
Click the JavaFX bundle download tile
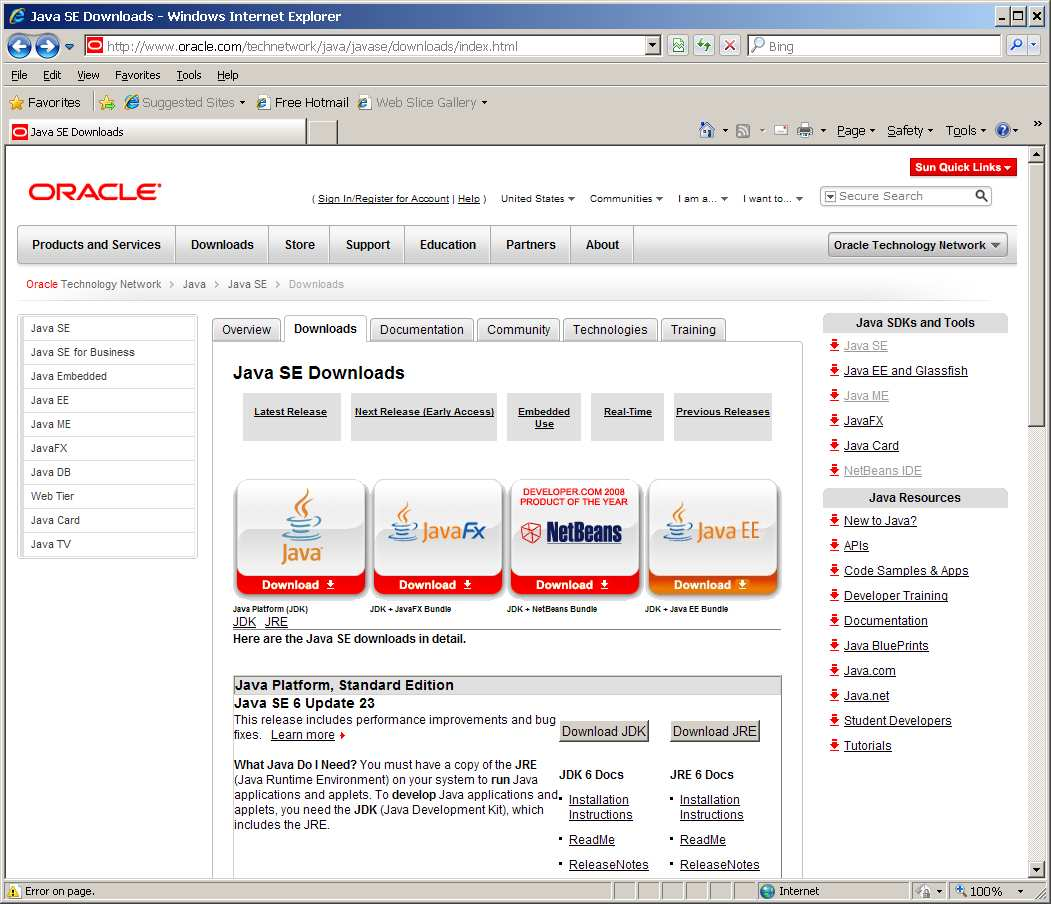438,538
